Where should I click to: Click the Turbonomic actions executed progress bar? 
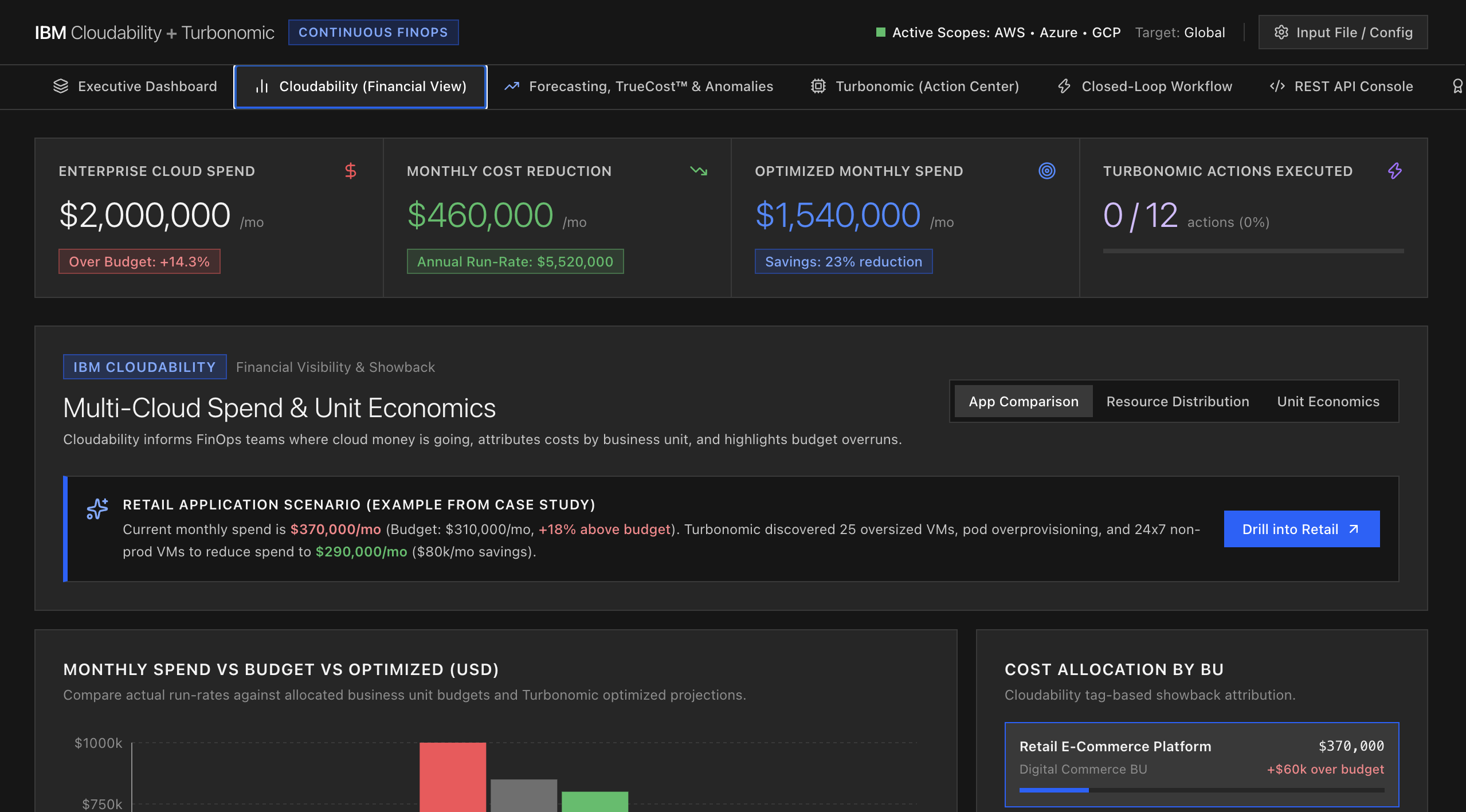1253,251
